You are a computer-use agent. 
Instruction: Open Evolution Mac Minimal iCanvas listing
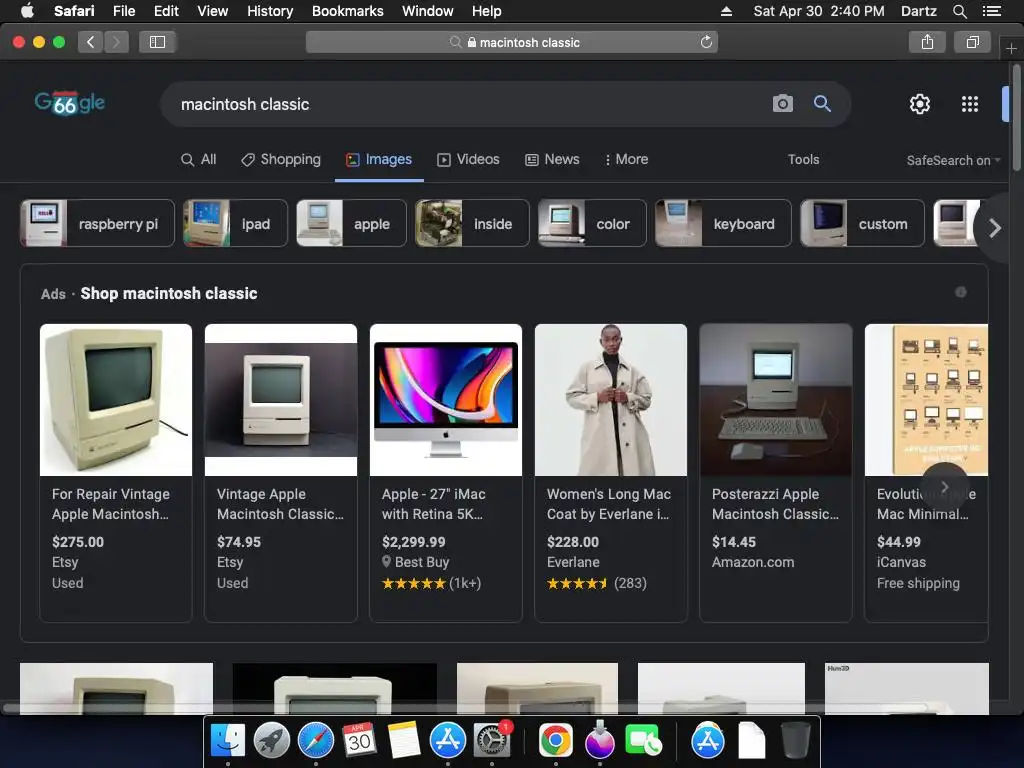point(926,472)
